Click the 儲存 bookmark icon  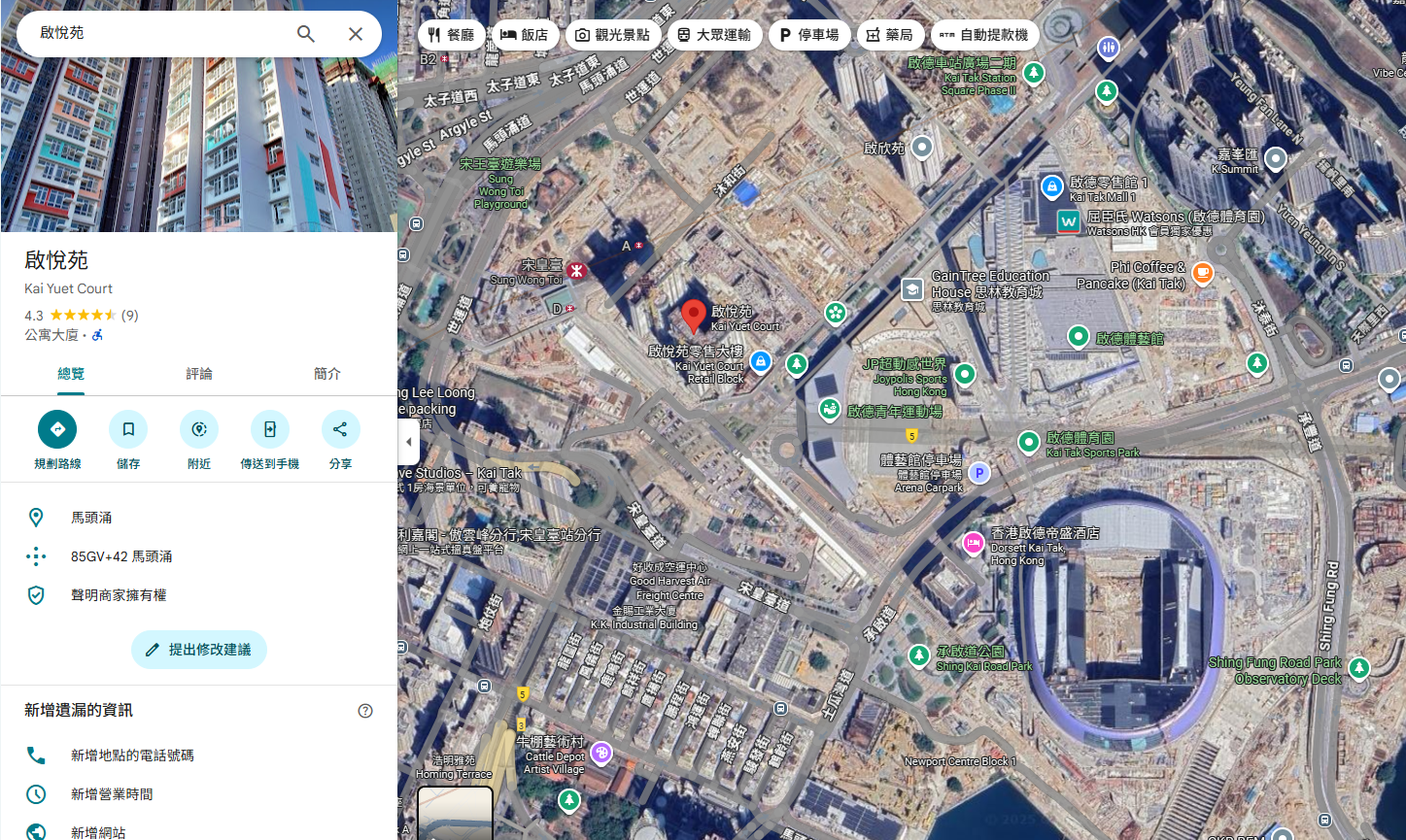point(127,428)
